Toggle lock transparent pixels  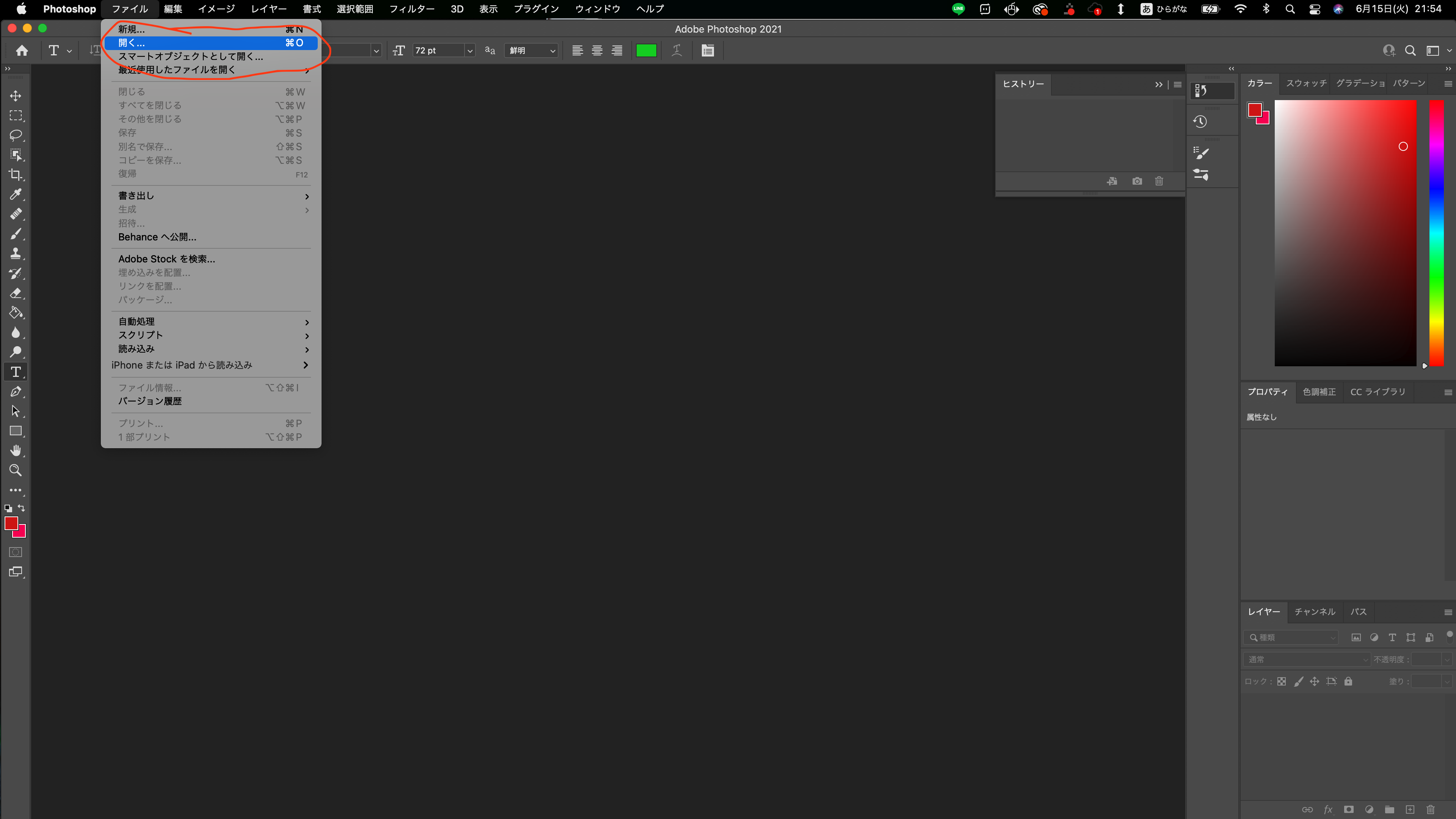[1281, 681]
